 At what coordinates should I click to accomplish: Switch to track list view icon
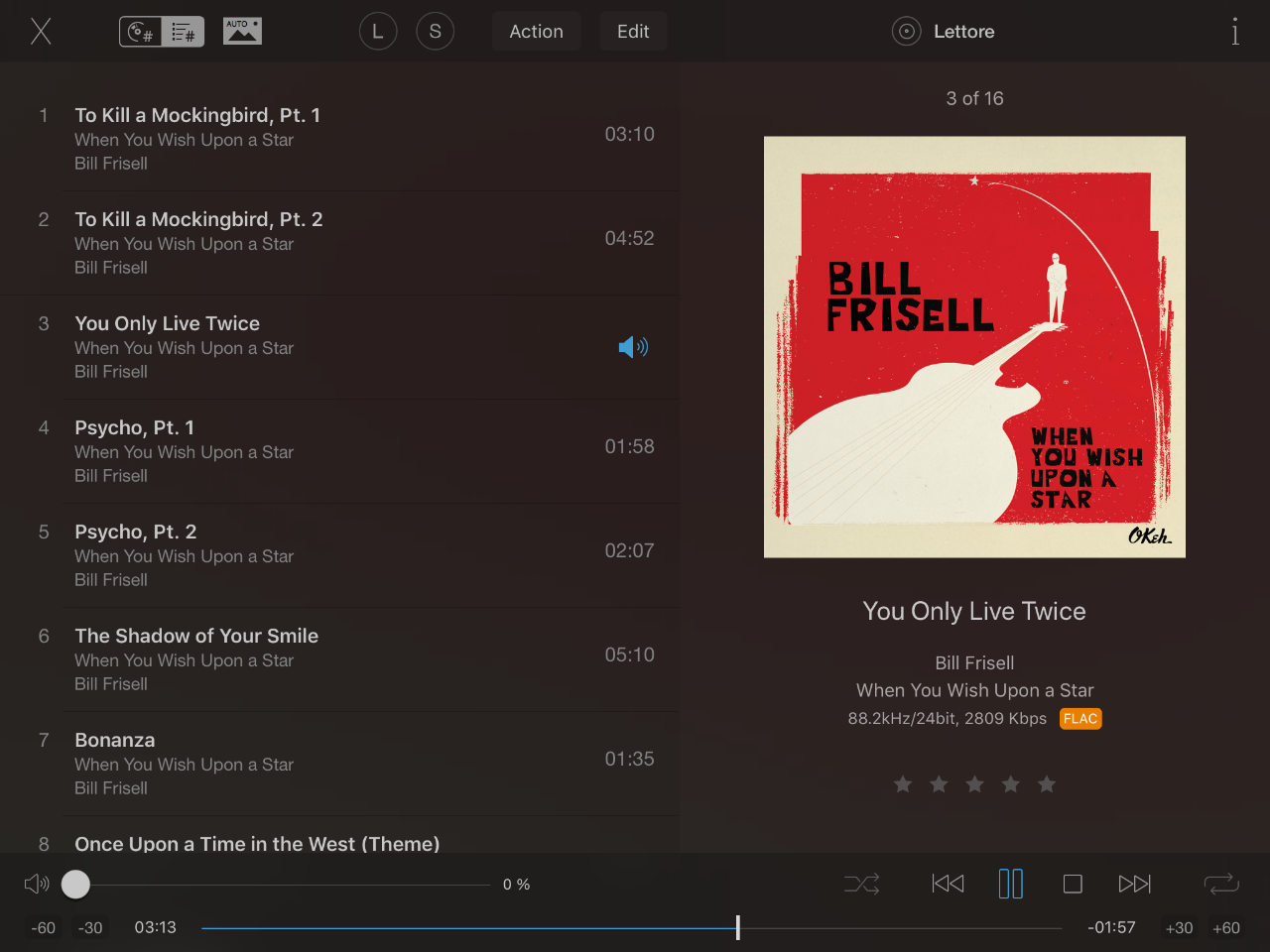[x=183, y=32]
